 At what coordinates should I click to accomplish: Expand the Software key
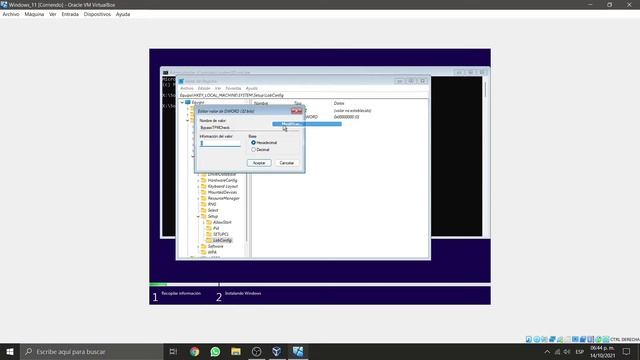(198, 247)
